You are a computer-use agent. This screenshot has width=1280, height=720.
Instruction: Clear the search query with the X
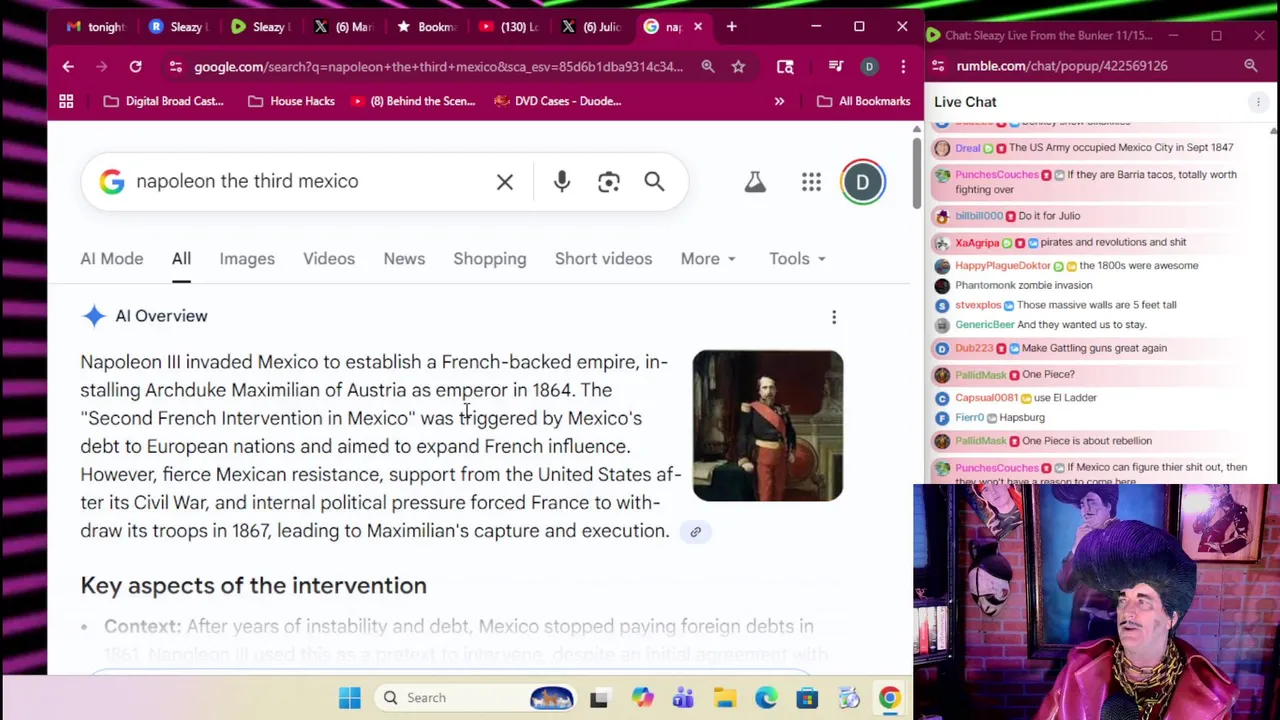[505, 182]
